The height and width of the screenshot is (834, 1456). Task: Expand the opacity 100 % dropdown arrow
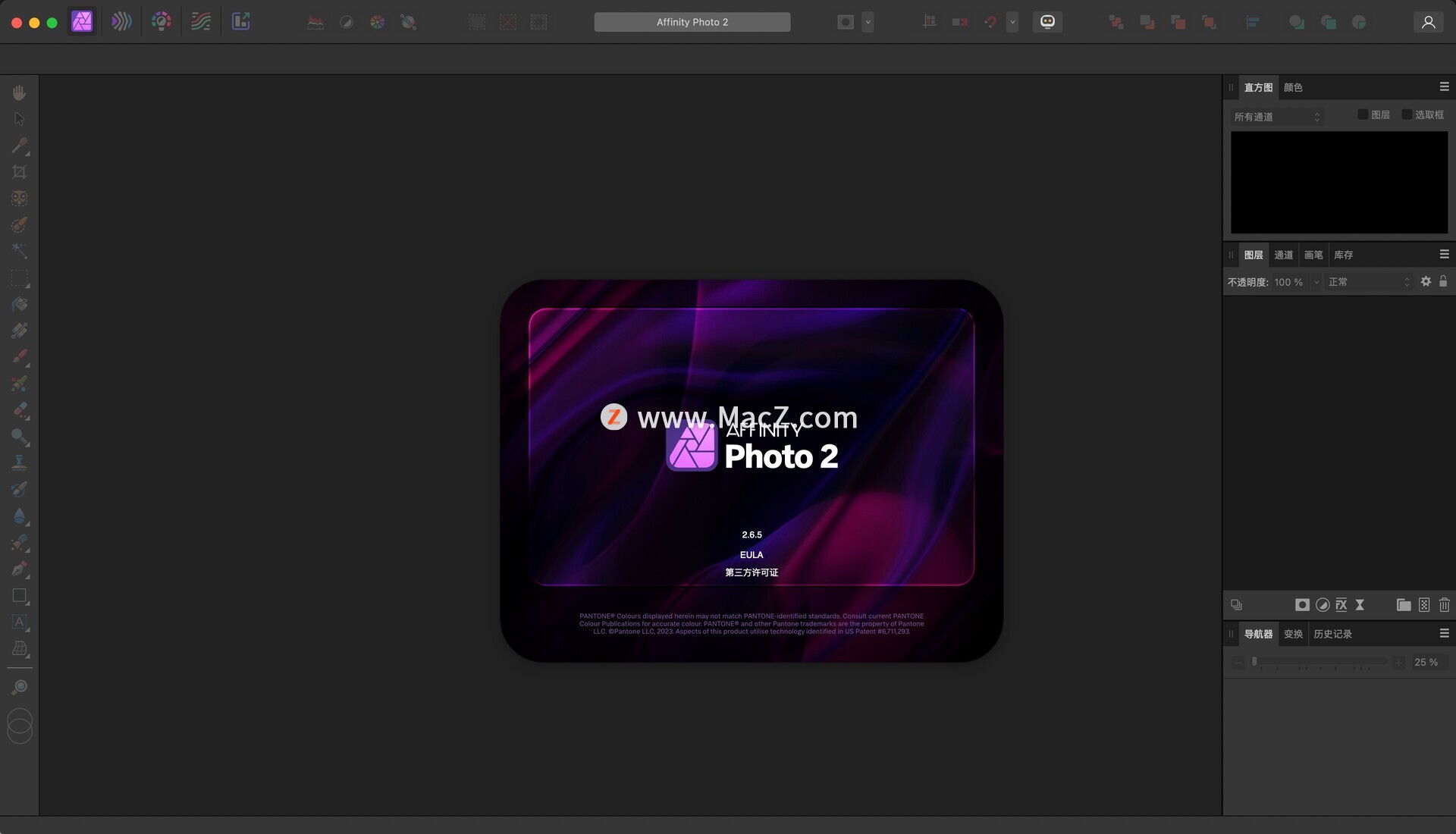pos(1316,282)
